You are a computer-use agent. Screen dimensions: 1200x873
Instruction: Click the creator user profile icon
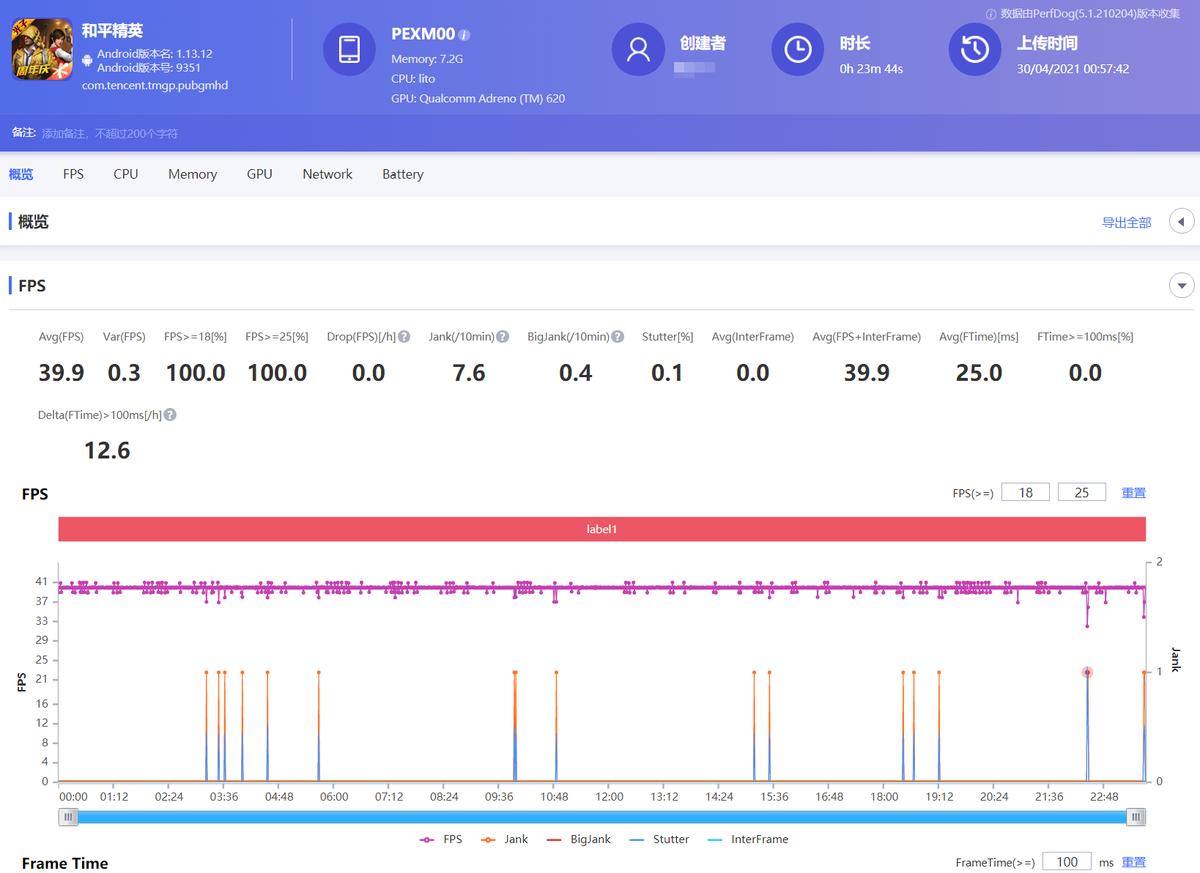point(638,49)
